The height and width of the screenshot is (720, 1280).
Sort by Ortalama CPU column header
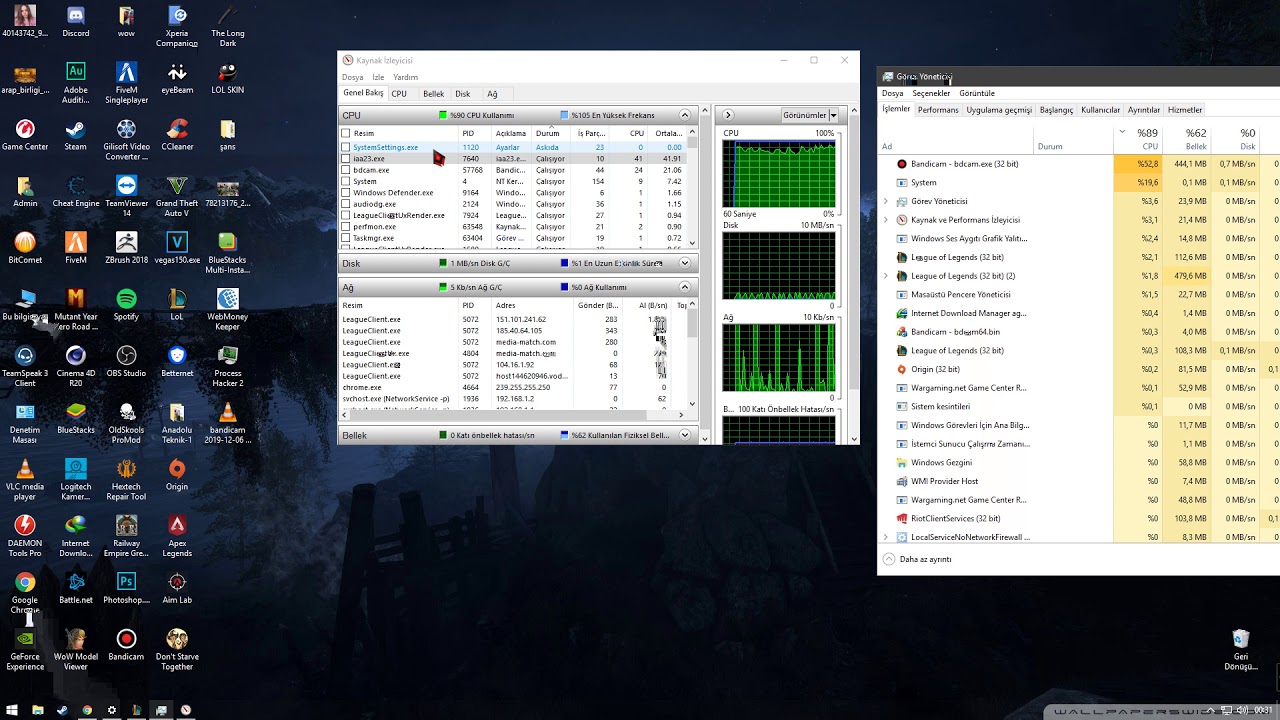click(668, 133)
